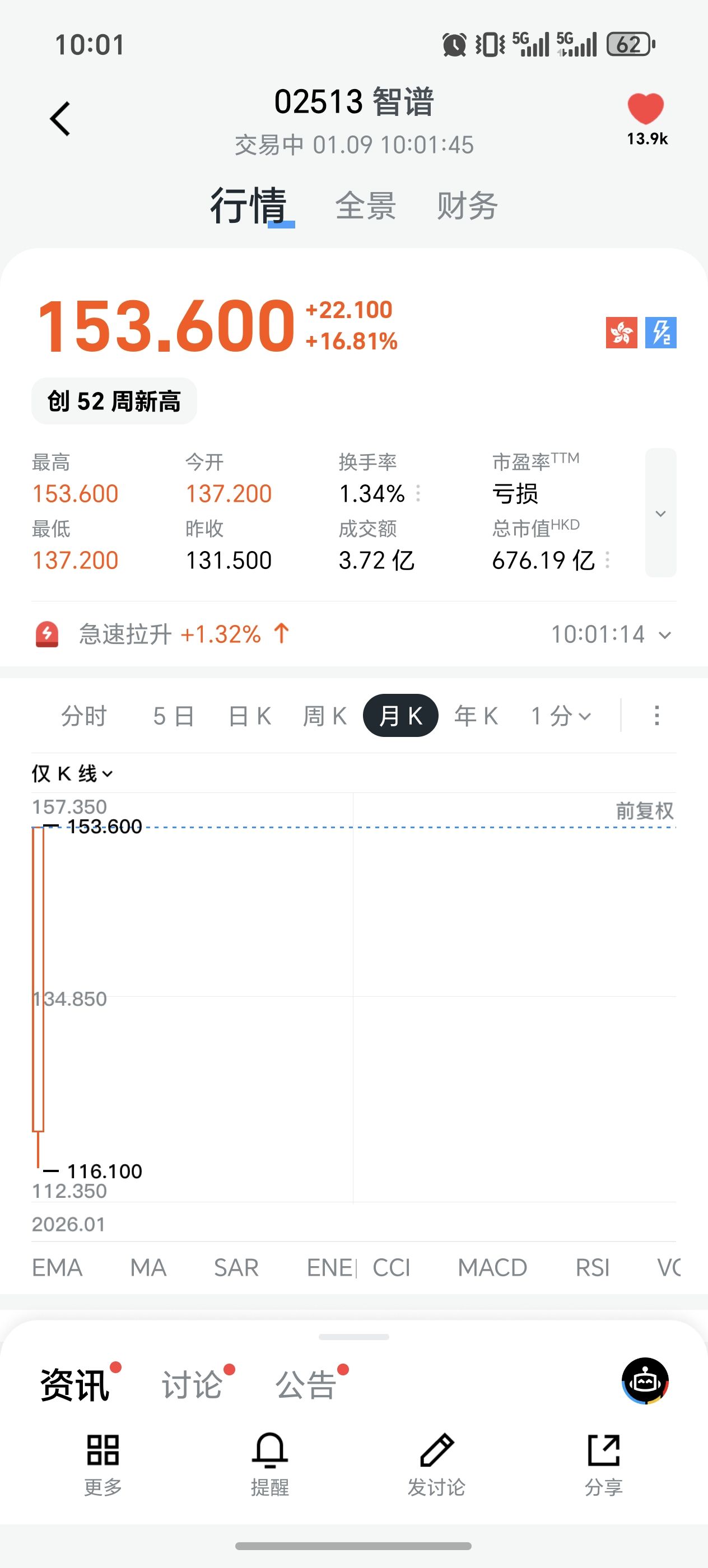Tap the bell reminder icon
This screenshot has width=708, height=1568.
269,1449
